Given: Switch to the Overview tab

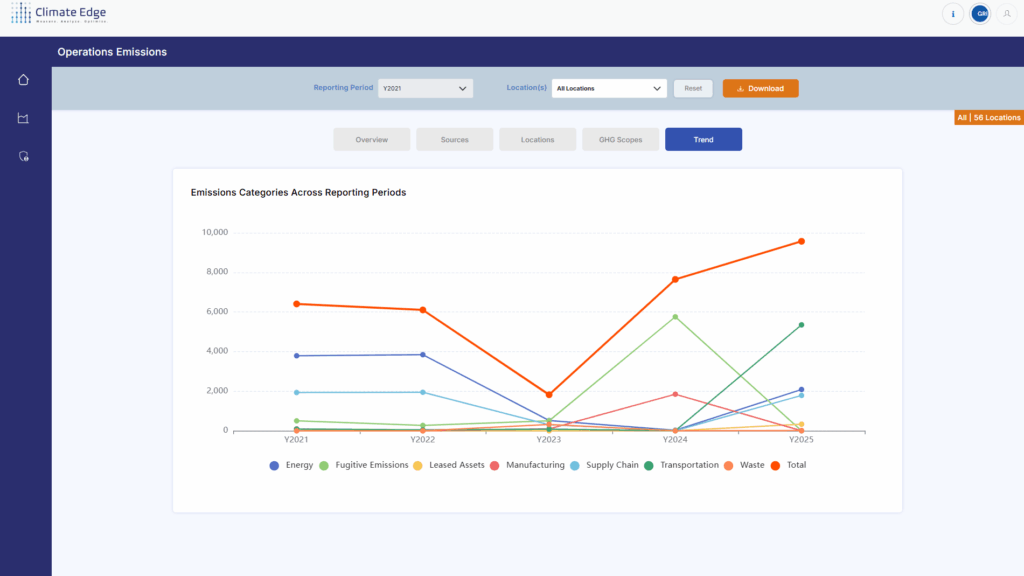Looking at the screenshot, I should pos(371,140).
